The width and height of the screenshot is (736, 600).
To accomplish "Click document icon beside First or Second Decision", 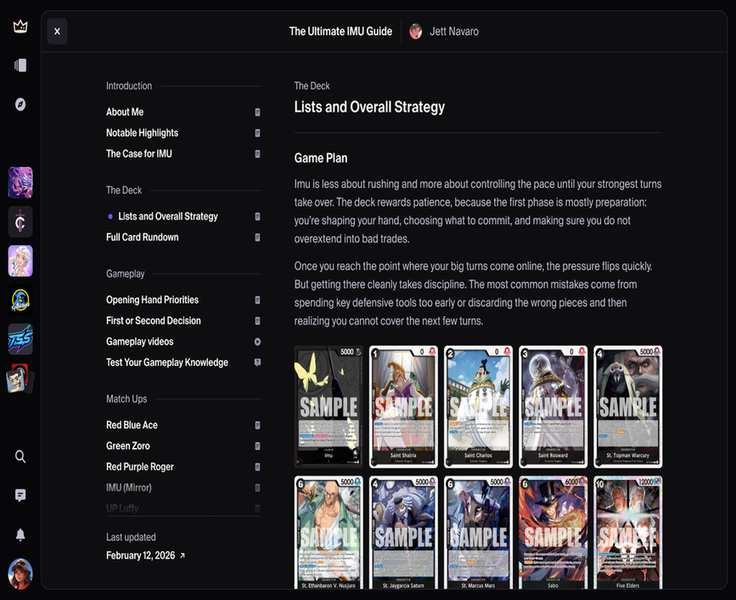I will [257, 321].
